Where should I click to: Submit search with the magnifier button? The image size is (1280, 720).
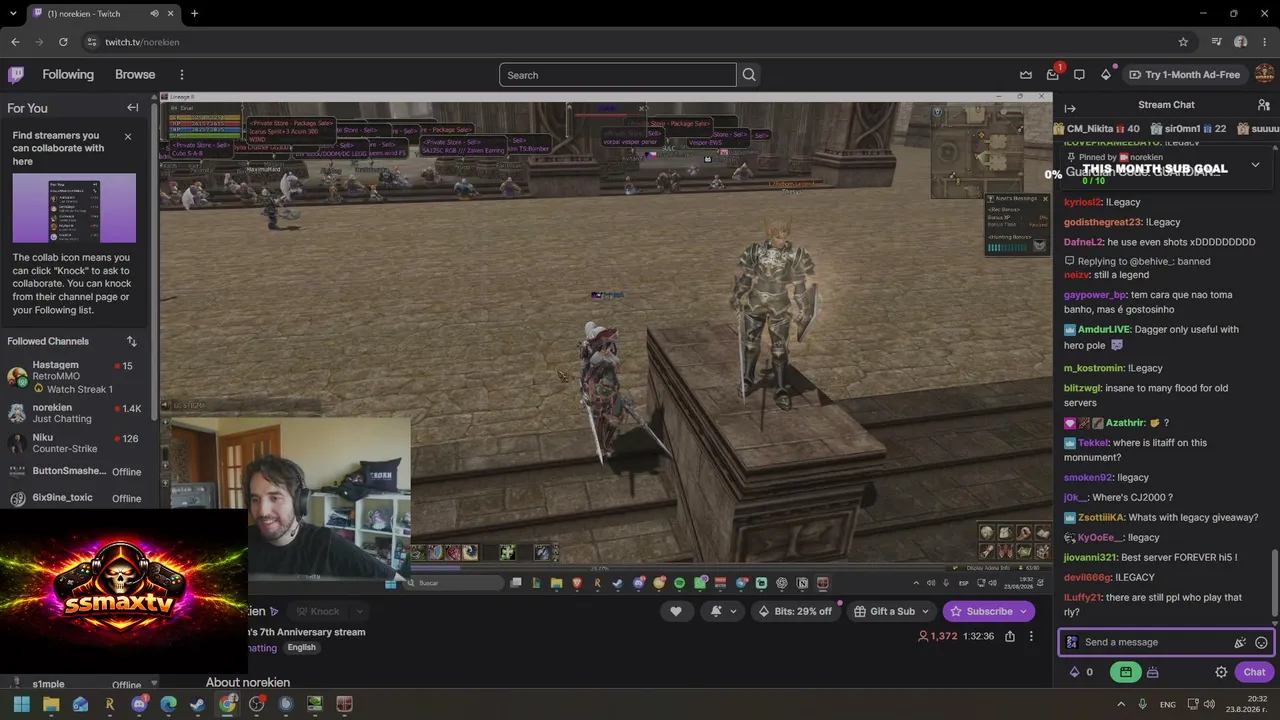tap(749, 75)
